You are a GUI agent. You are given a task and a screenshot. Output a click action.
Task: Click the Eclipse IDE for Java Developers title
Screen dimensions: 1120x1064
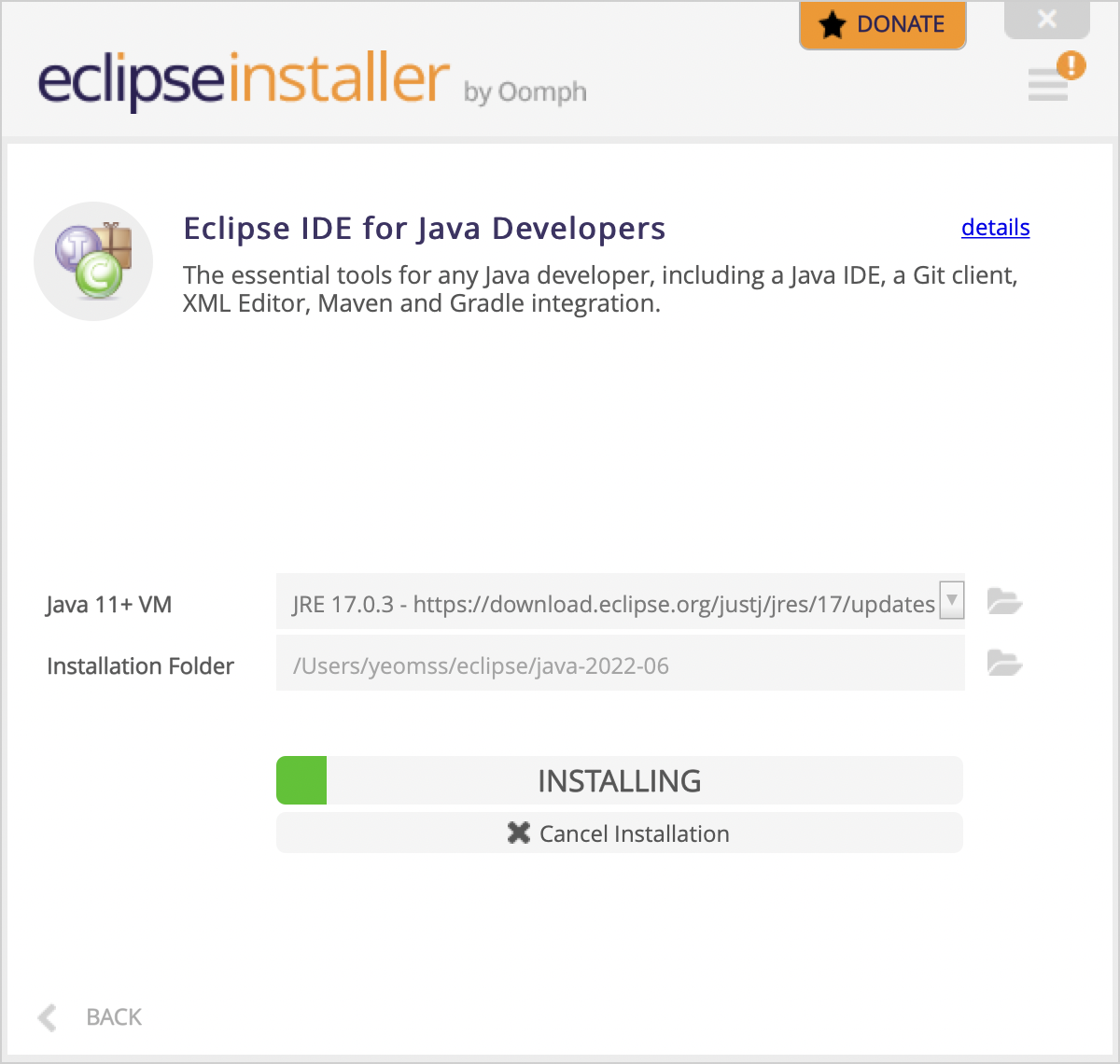point(425,229)
